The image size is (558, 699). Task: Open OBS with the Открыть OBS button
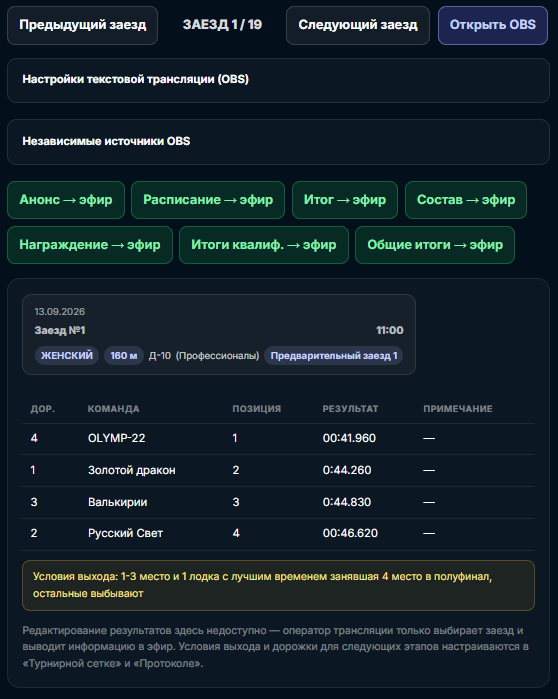(x=492, y=25)
